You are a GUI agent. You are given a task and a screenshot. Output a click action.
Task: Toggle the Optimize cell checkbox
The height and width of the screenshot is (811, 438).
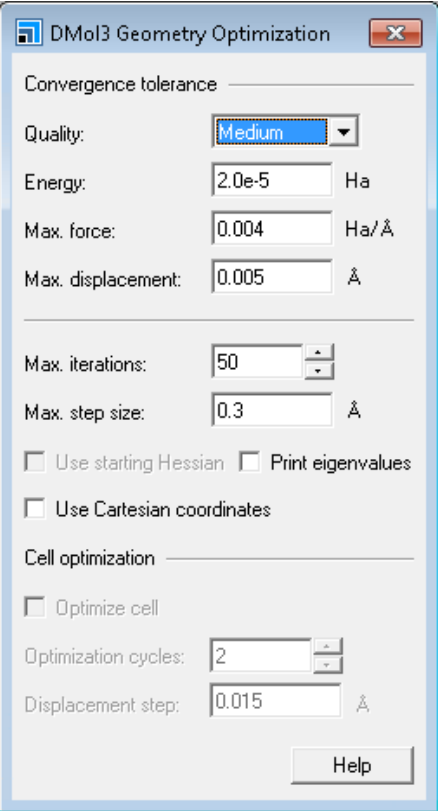coord(35,607)
